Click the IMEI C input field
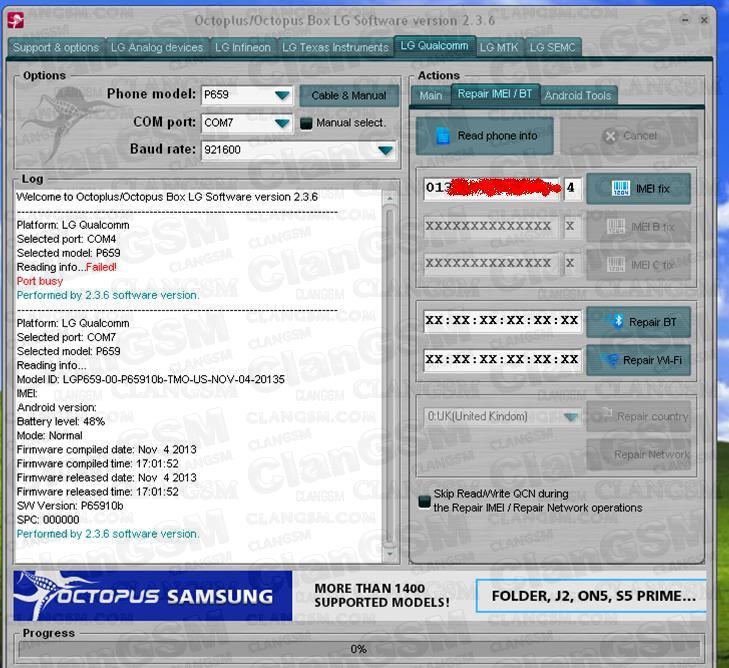 click(491, 264)
